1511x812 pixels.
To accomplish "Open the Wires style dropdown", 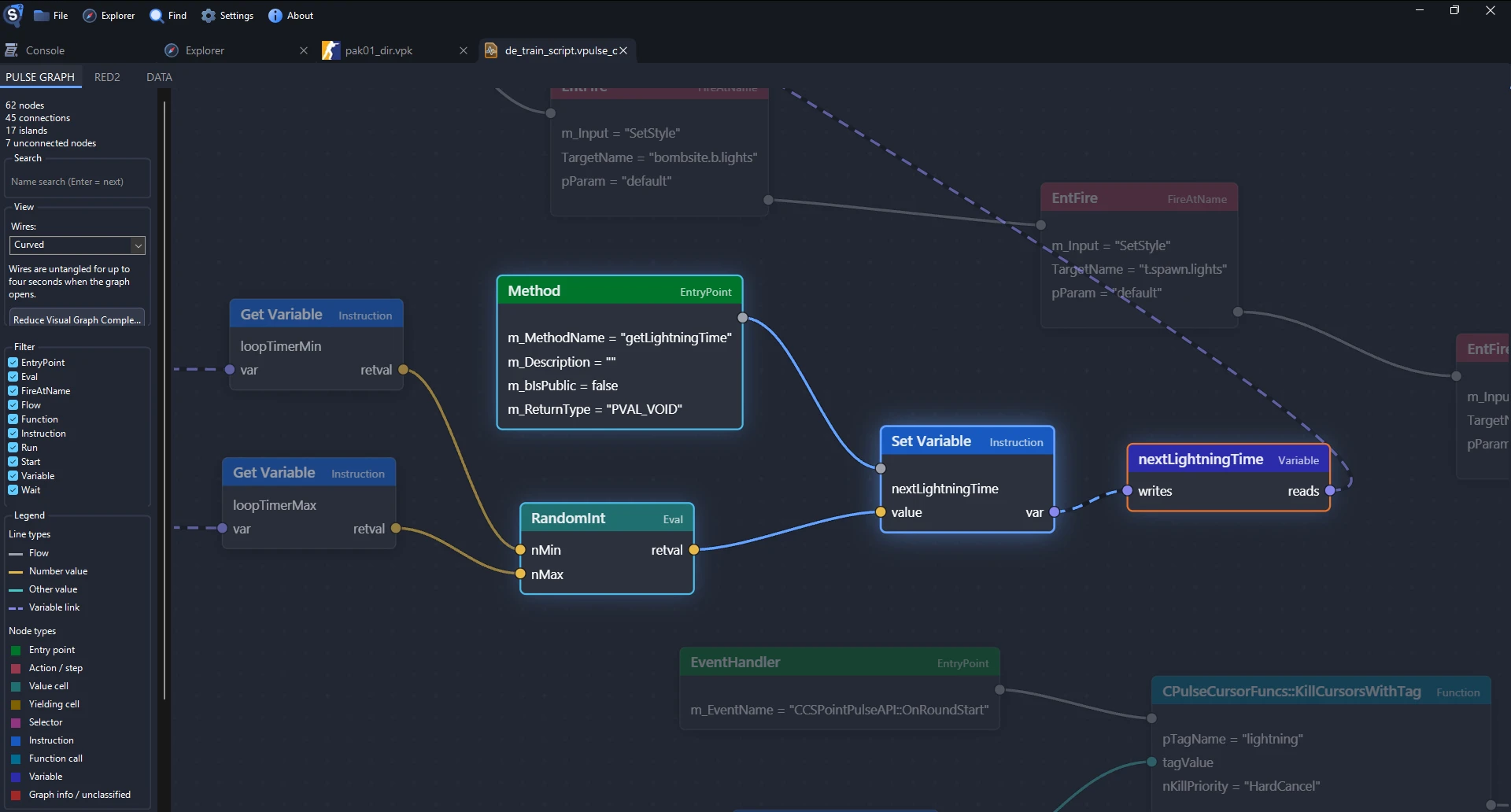I will (x=77, y=245).
